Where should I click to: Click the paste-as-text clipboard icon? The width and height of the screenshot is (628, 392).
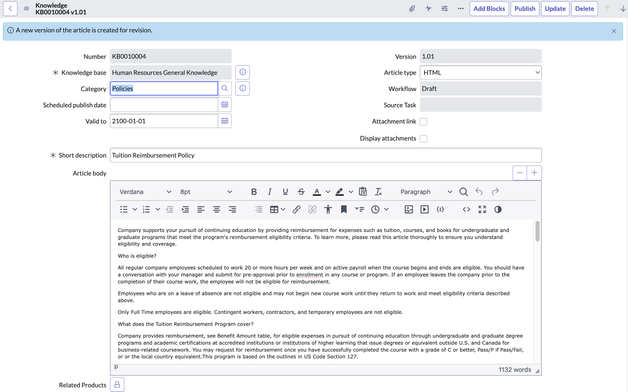[363, 192]
